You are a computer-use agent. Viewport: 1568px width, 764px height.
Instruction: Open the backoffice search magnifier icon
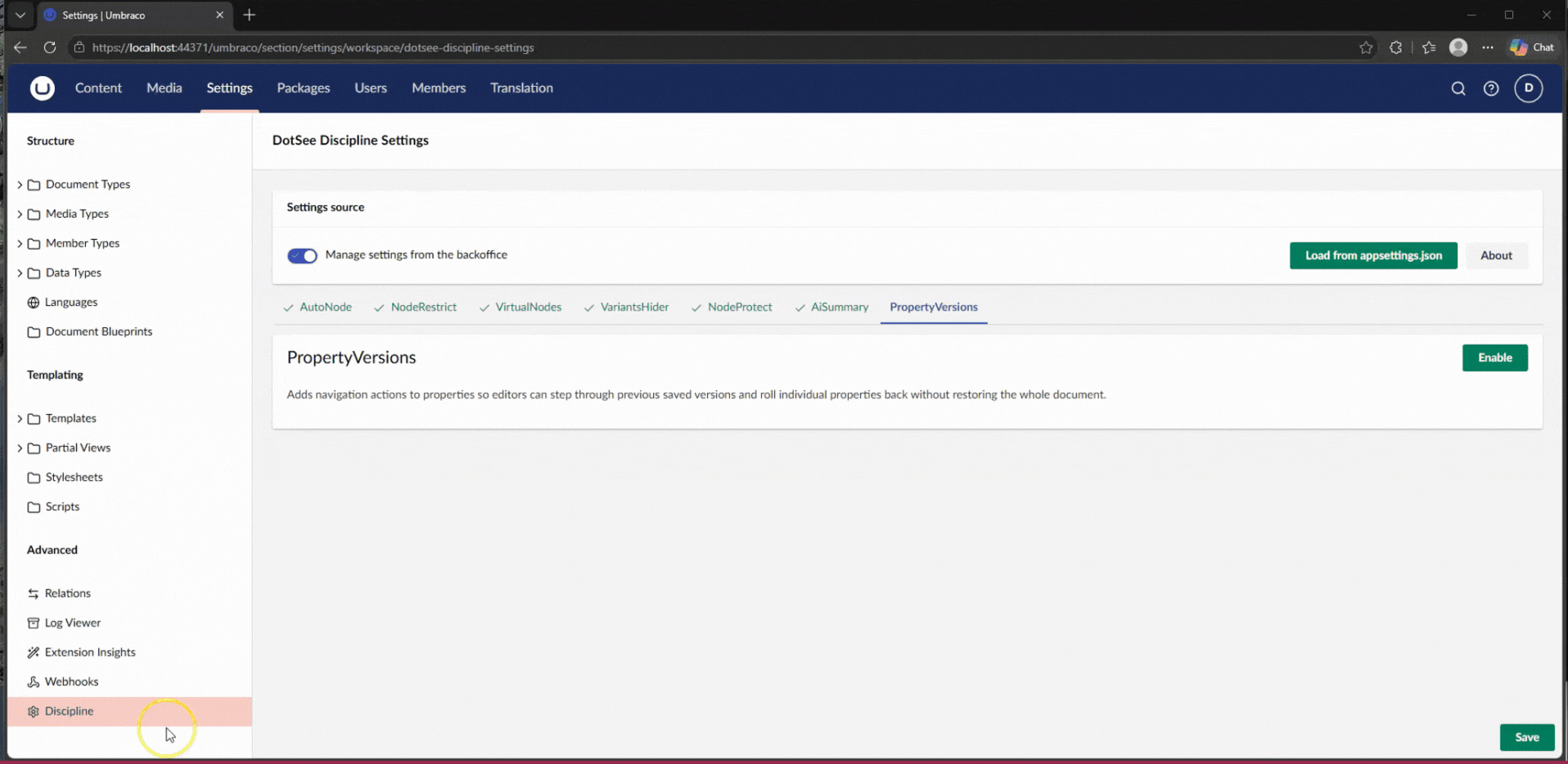(1458, 88)
